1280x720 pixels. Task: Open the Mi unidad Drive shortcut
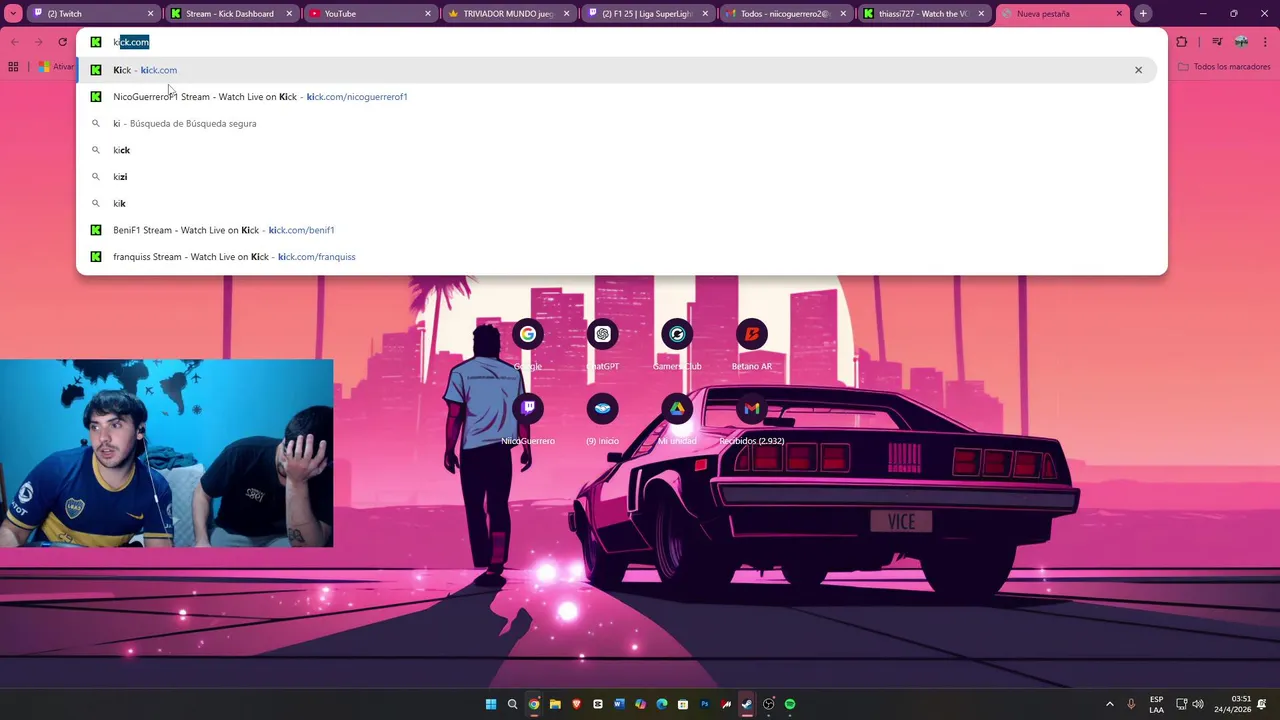(677, 419)
